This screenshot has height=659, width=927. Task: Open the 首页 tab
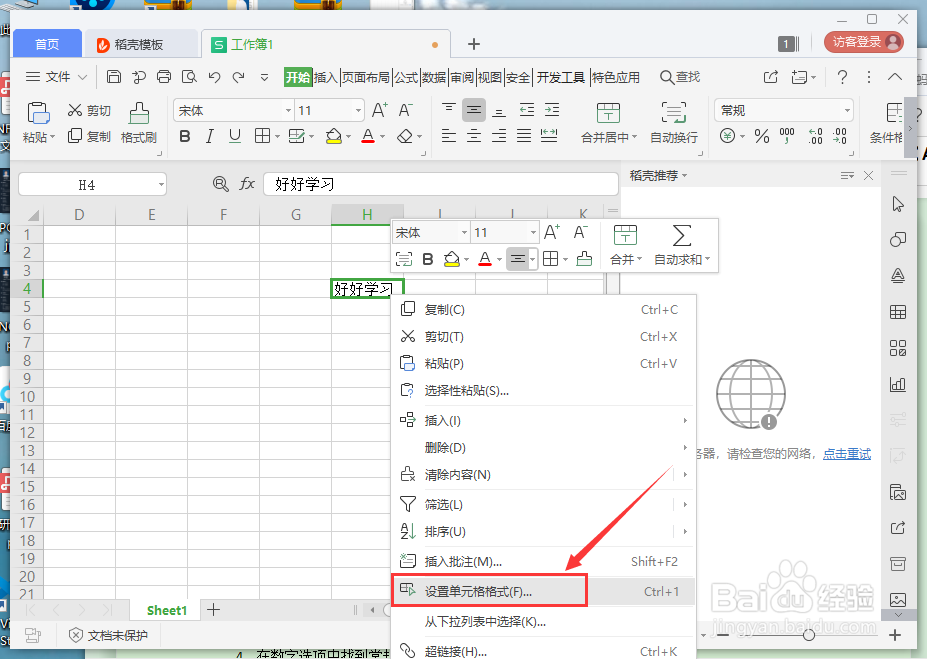47,44
